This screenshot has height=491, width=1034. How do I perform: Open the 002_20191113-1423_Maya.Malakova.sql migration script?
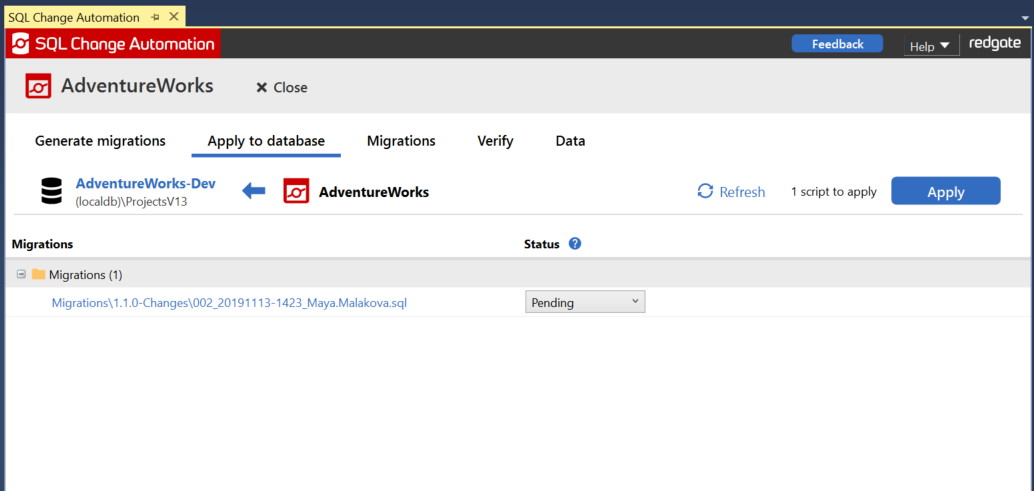point(229,303)
